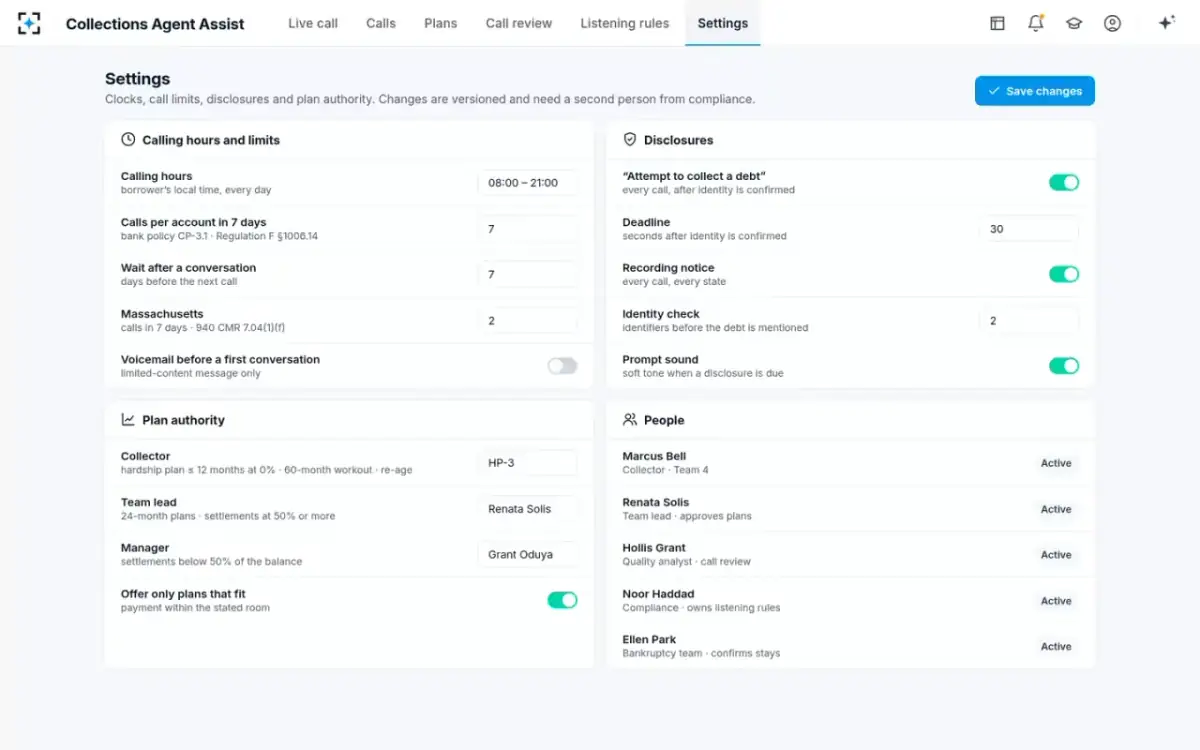Viewport: 1200px width, 750px height.
Task: Edit the Deadline seconds field showing 30
Action: (1029, 229)
